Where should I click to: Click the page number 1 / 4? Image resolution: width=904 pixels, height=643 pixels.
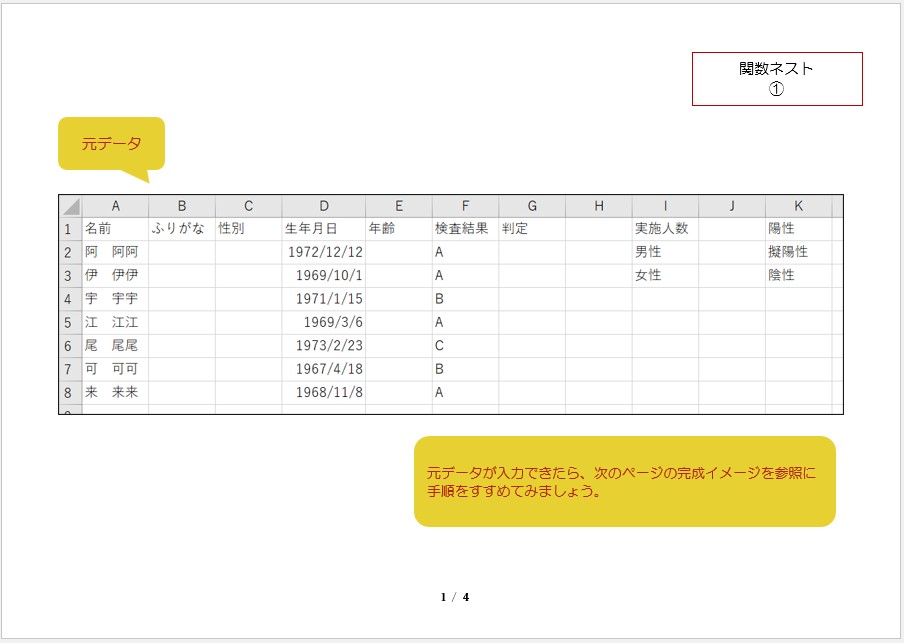click(x=454, y=597)
